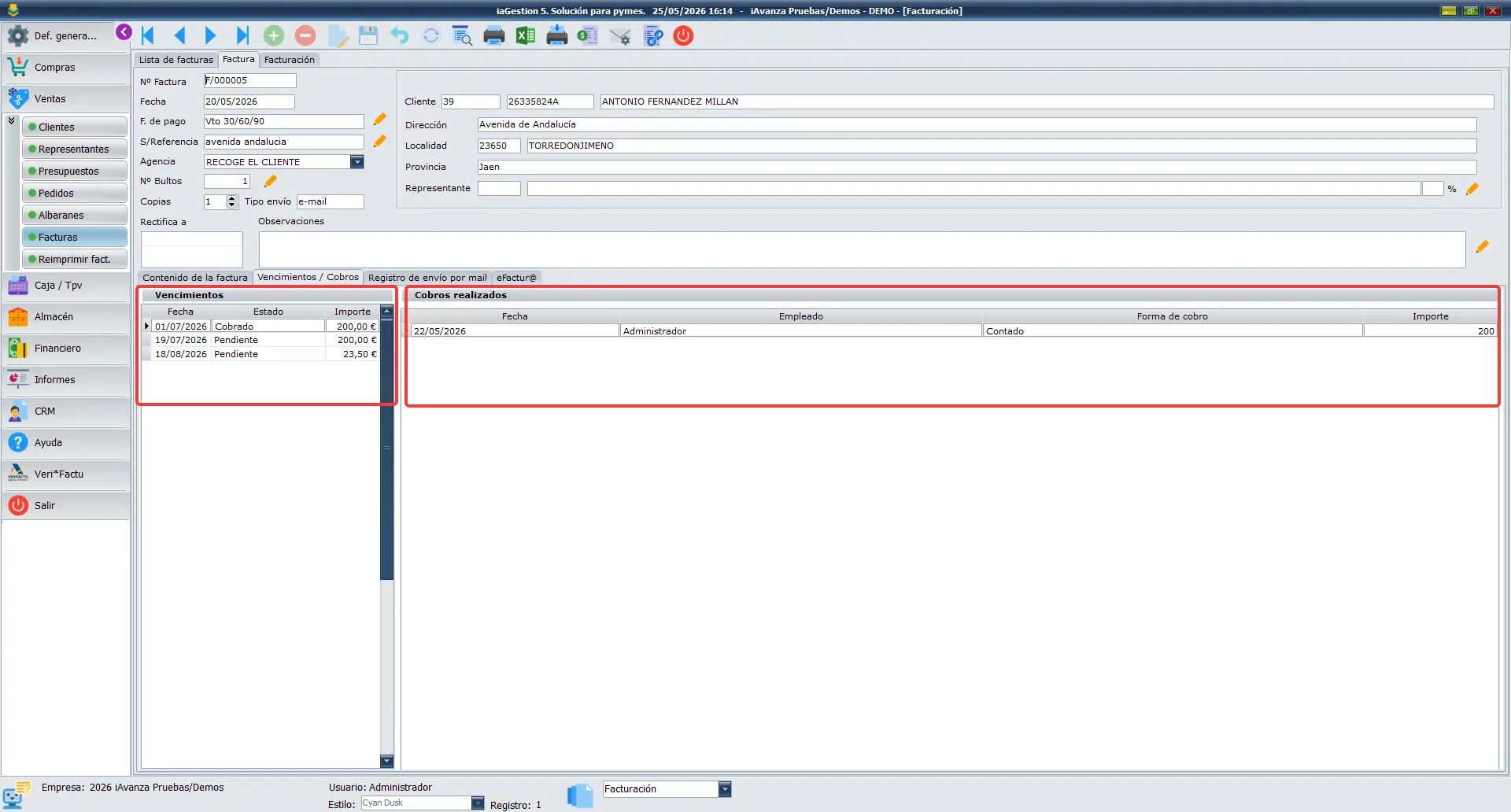The width and height of the screenshot is (1511, 812).
Task: Click the chat computer icon bottom-left
Action: tap(17, 795)
